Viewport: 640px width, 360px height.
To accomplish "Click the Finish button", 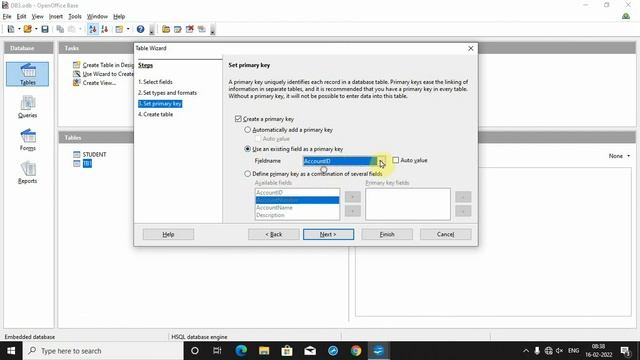I will [x=387, y=234].
